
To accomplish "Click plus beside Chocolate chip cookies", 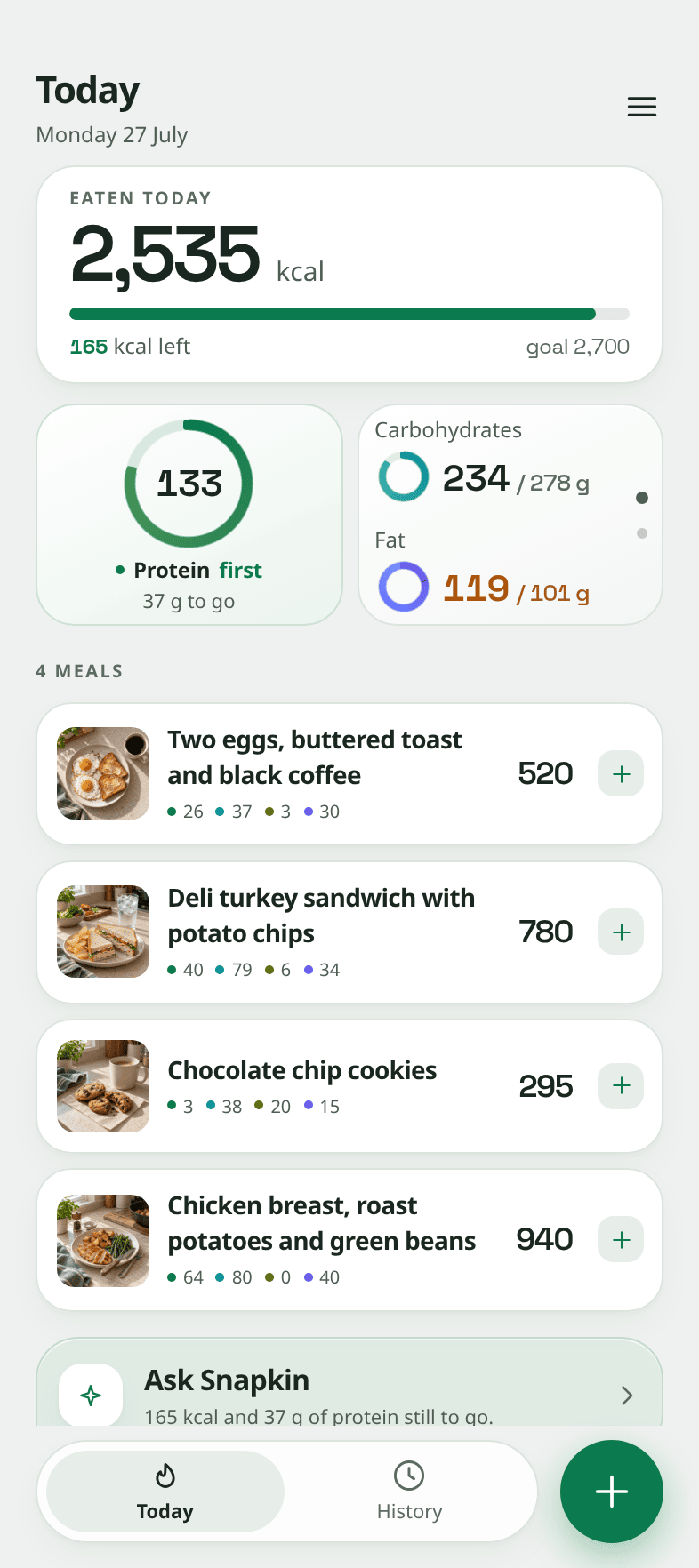I will (621, 1085).
